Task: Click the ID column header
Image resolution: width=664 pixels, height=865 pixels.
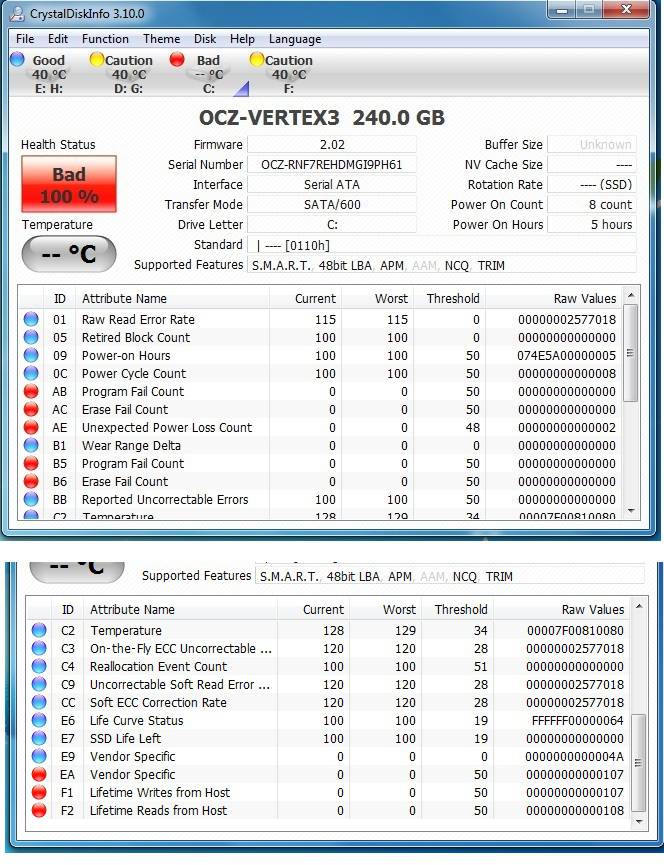Action: coord(60,298)
